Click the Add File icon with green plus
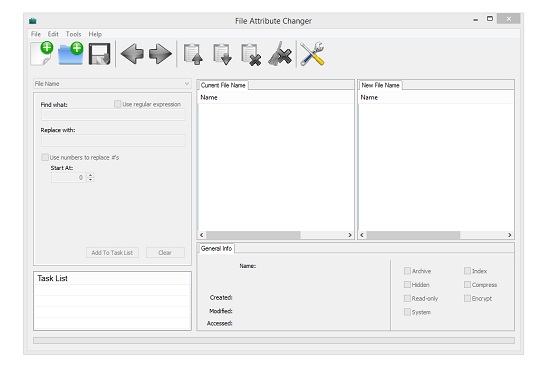 pyautogui.click(x=42, y=53)
